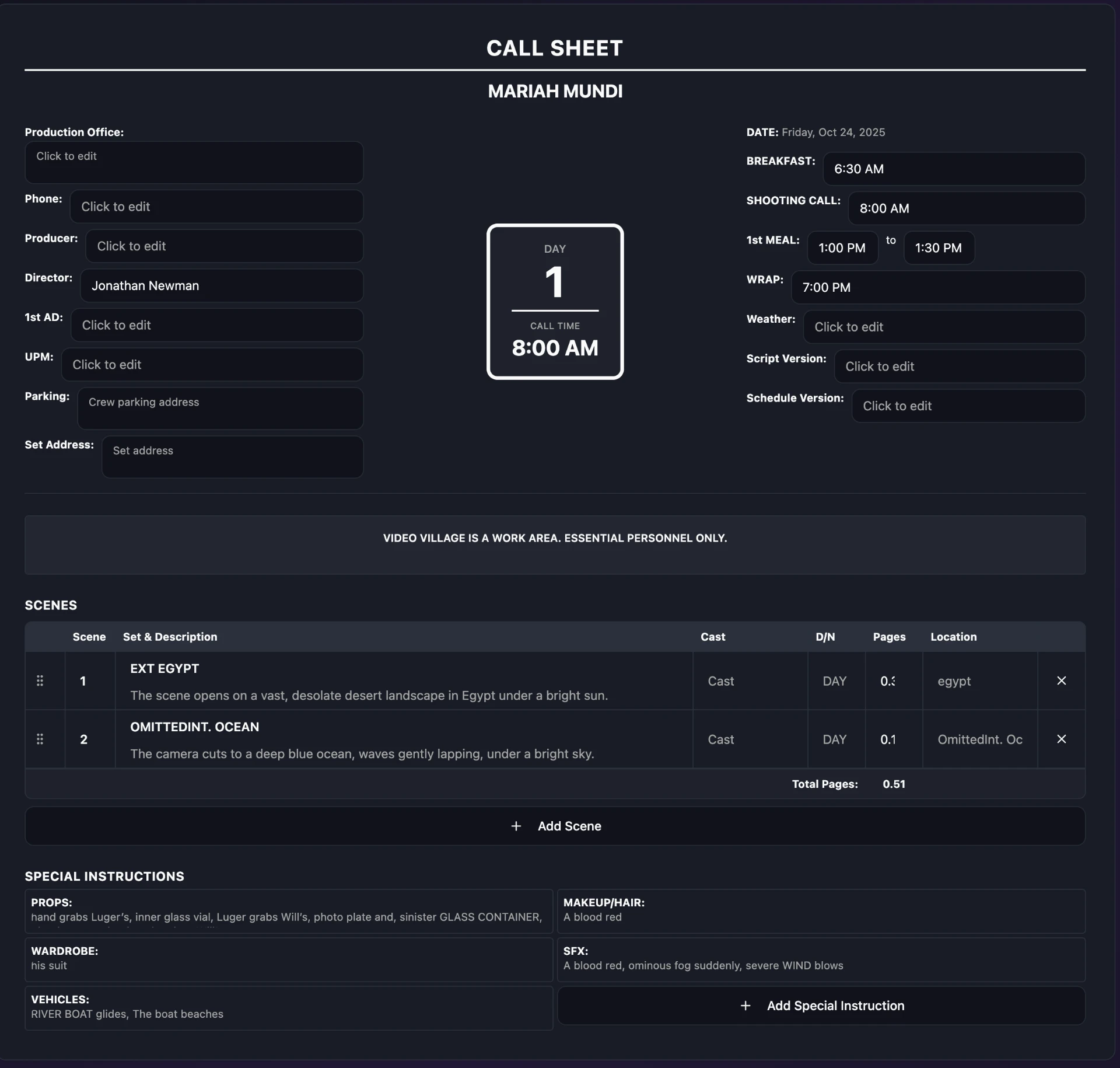Click the SFX special instruction box
The height and width of the screenshot is (1068, 1120).
point(821,959)
